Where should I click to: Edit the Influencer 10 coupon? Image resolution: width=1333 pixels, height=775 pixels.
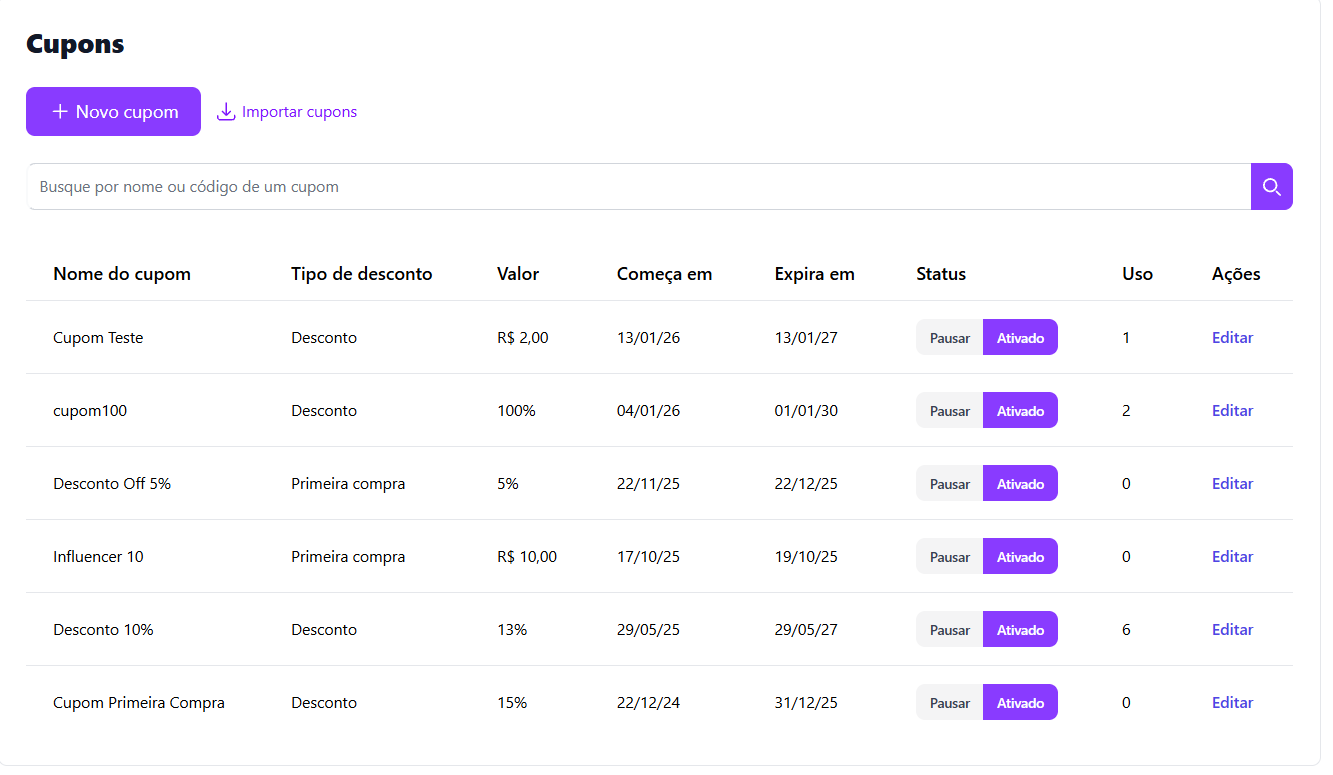pyautogui.click(x=1232, y=557)
